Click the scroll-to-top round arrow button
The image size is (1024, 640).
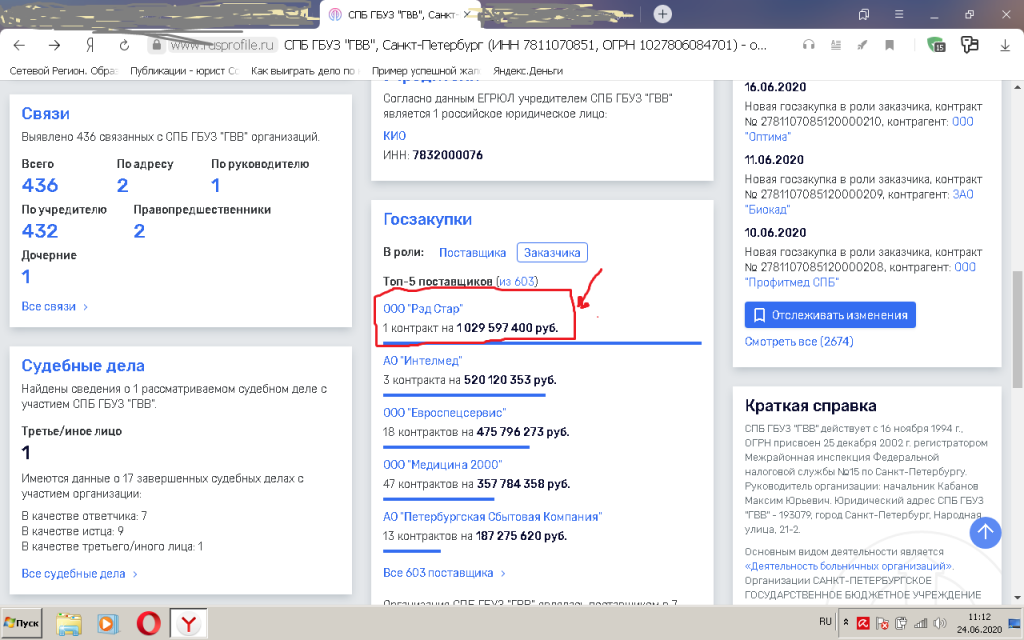tap(986, 532)
